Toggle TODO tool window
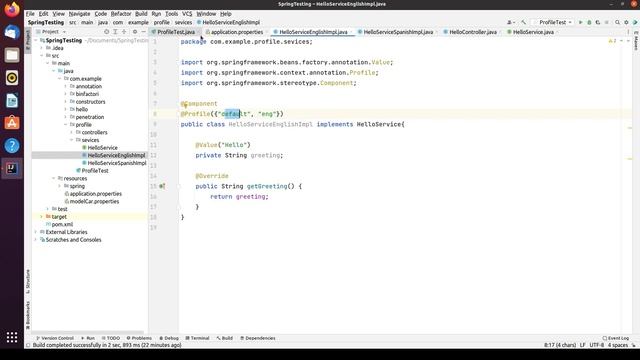This screenshot has height=360, width=640. (111, 338)
